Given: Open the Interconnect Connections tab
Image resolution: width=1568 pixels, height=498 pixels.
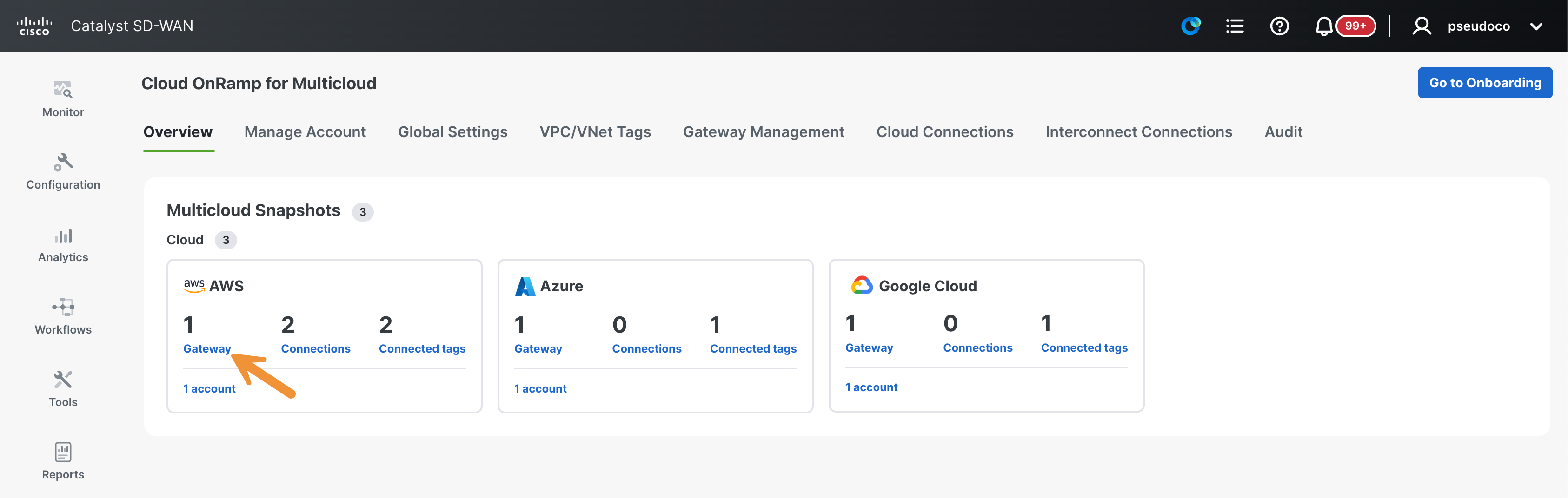Looking at the screenshot, I should (1138, 132).
